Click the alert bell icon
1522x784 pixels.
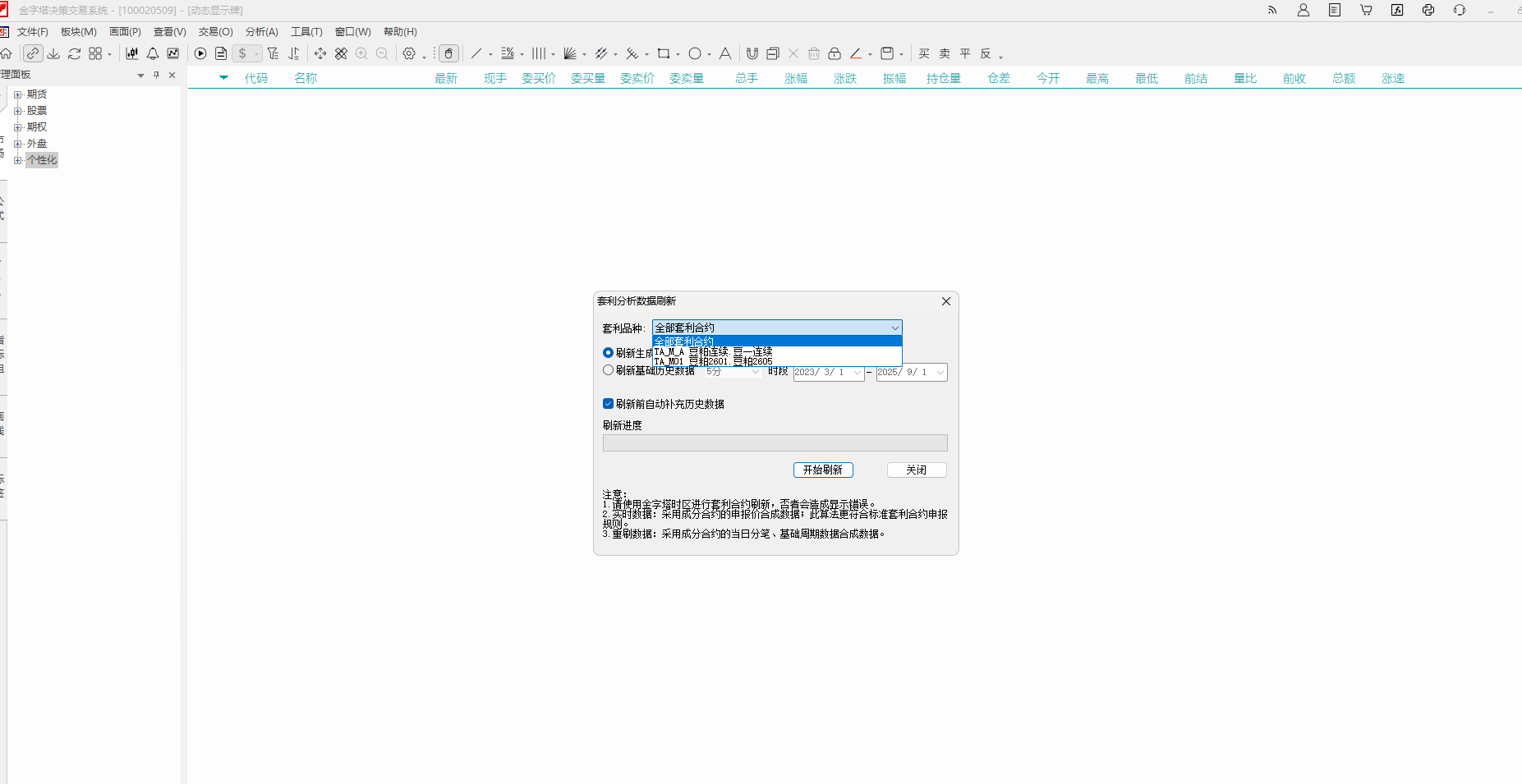click(x=153, y=53)
